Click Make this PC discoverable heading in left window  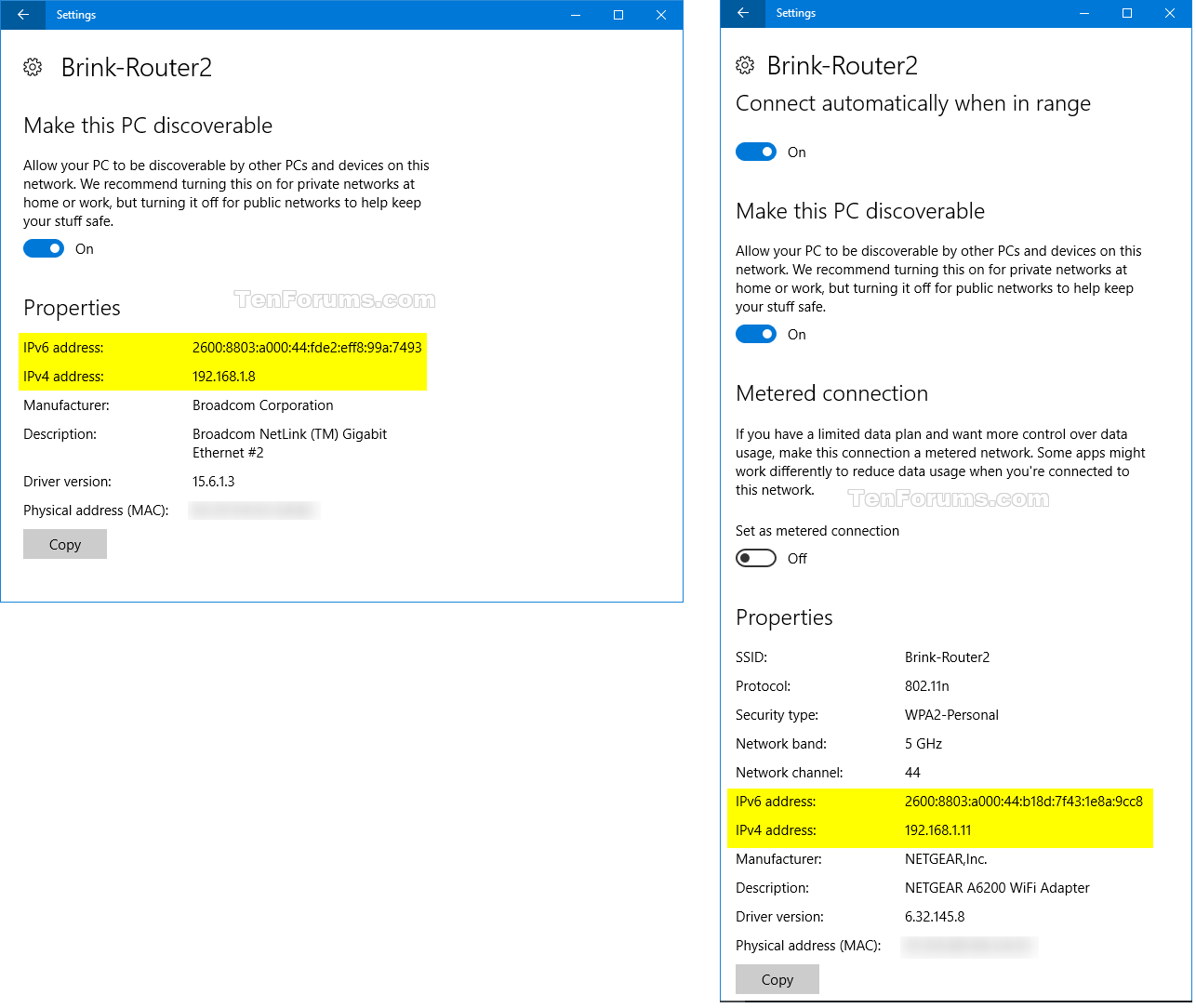(148, 126)
